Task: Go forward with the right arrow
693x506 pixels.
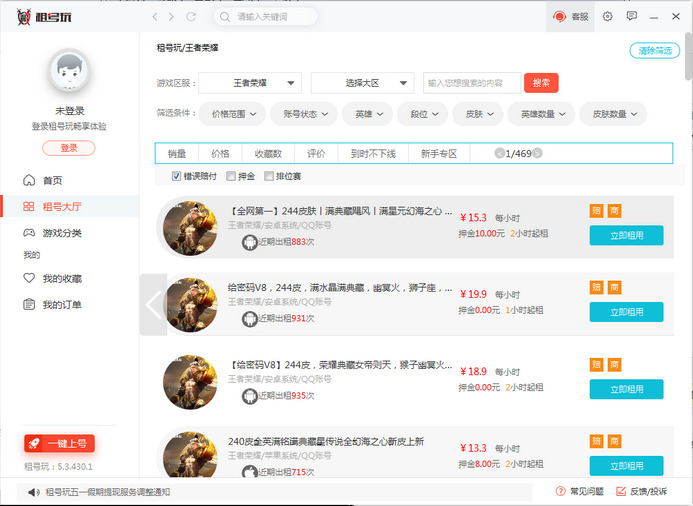Action: 171,17
